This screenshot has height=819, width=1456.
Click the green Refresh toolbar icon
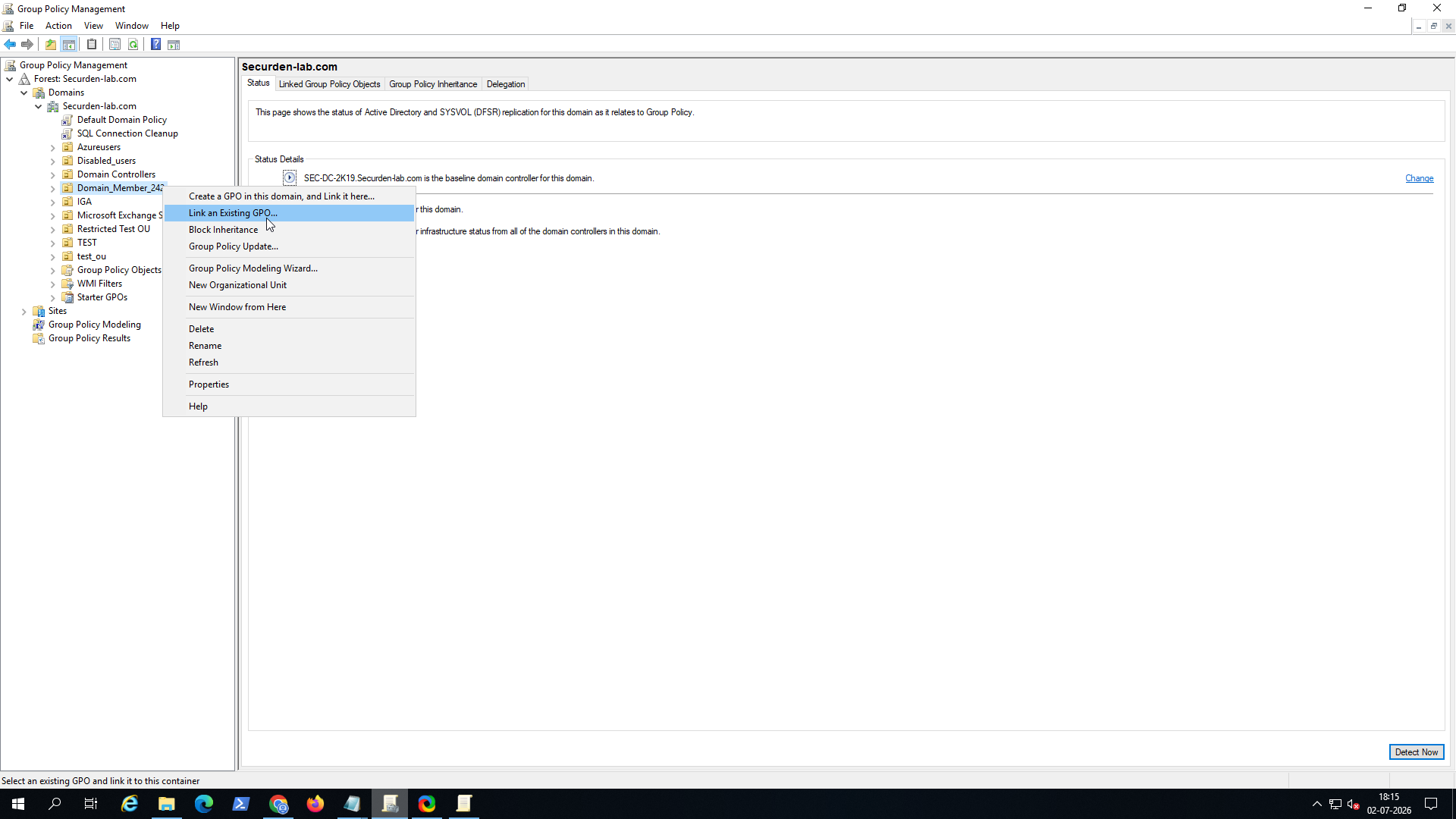[133, 45]
